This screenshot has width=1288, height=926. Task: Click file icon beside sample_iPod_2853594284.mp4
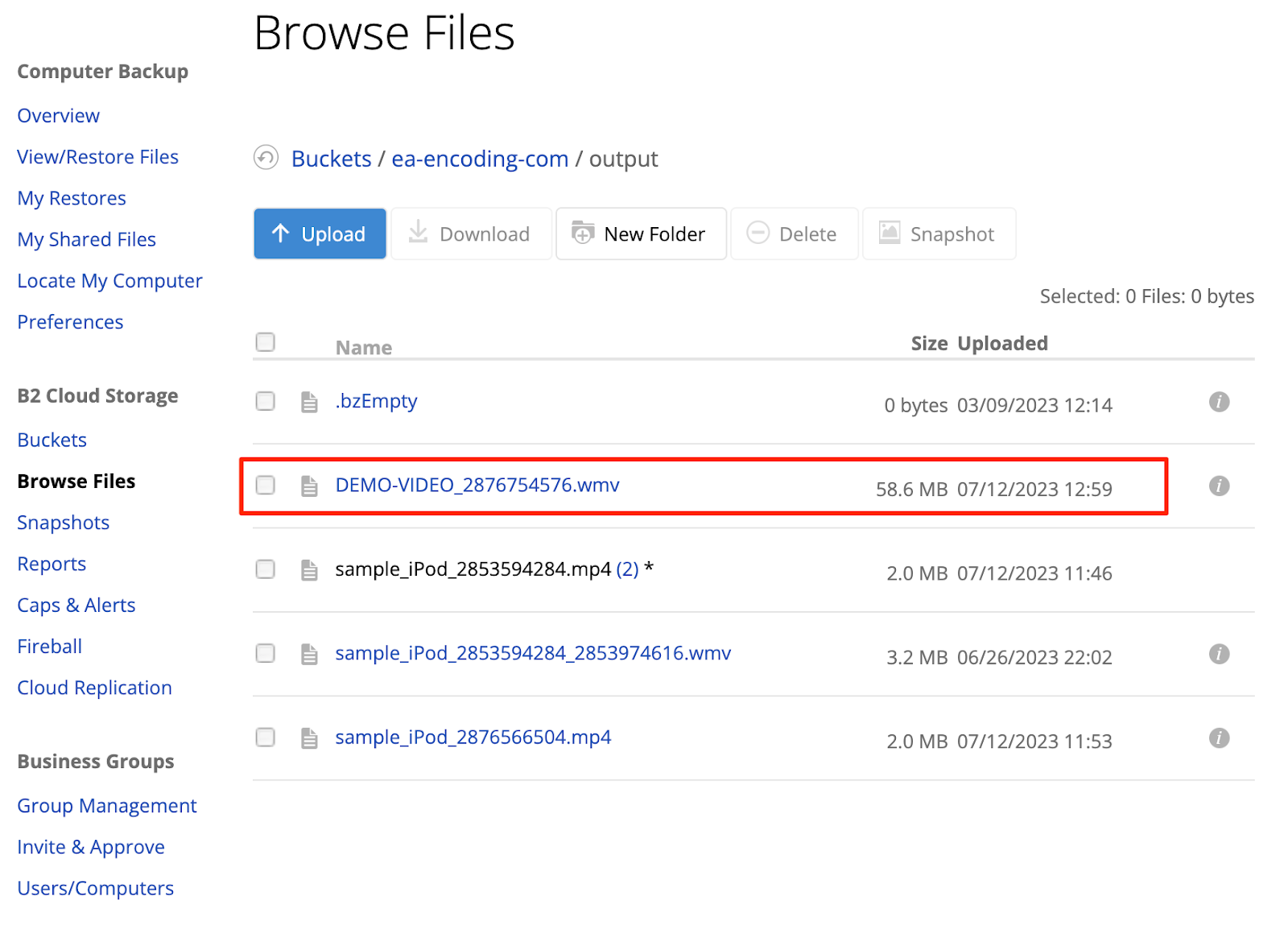(x=309, y=570)
